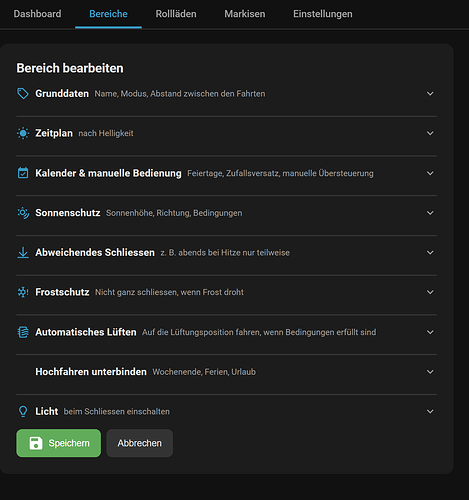The height and width of the screenshot is (500, 469).
Task: Go to the Einstellungen tab
Action: click(323, 14)
